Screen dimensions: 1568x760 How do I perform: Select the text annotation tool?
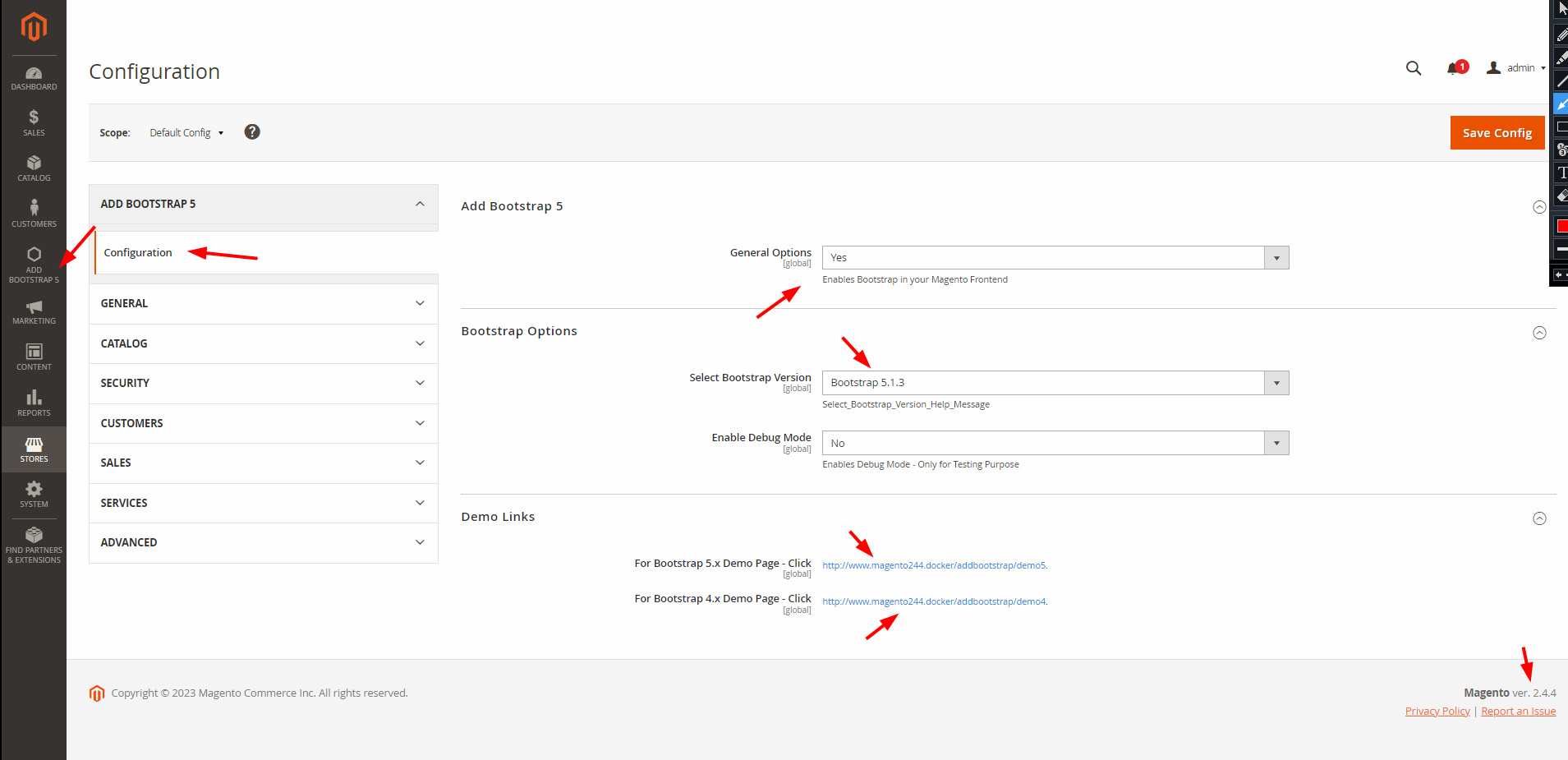(x=1561, y=173)
